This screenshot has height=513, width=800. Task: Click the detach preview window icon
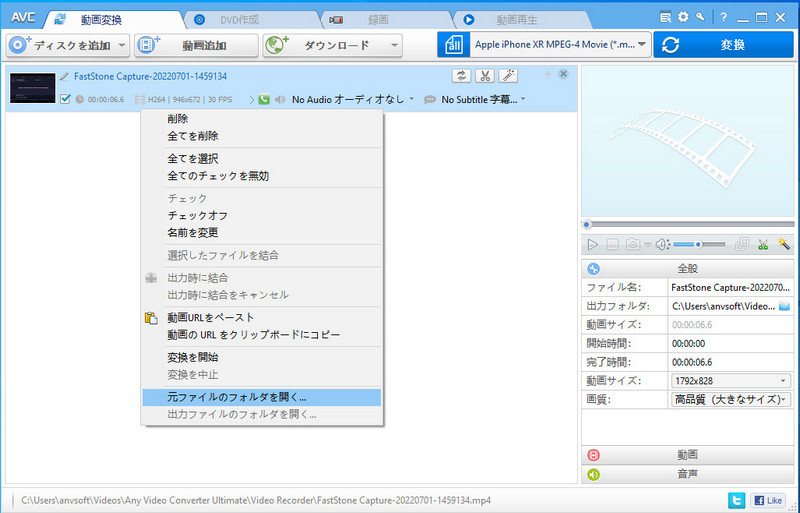coord(743,245)
